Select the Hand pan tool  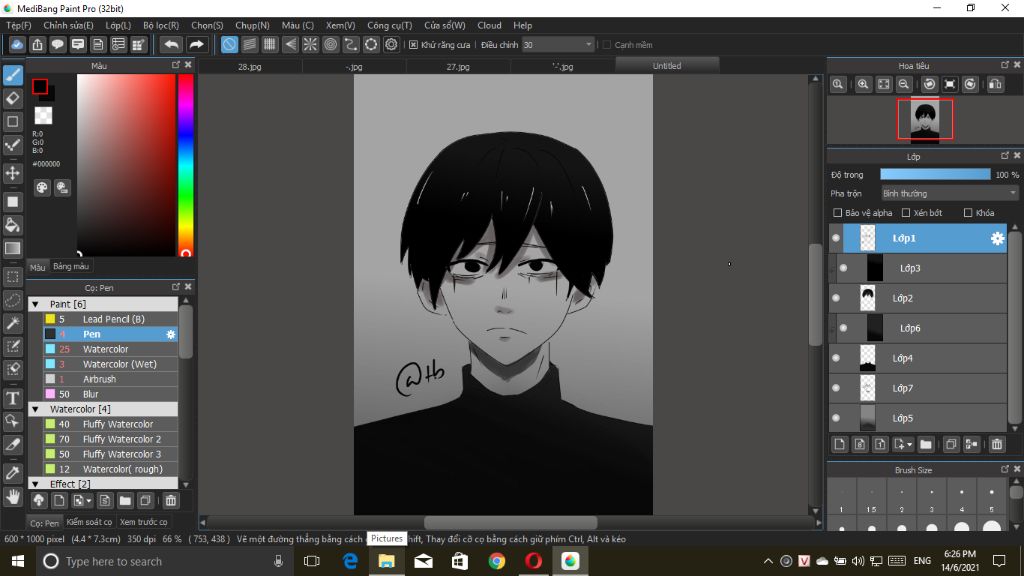pos(13,498)
